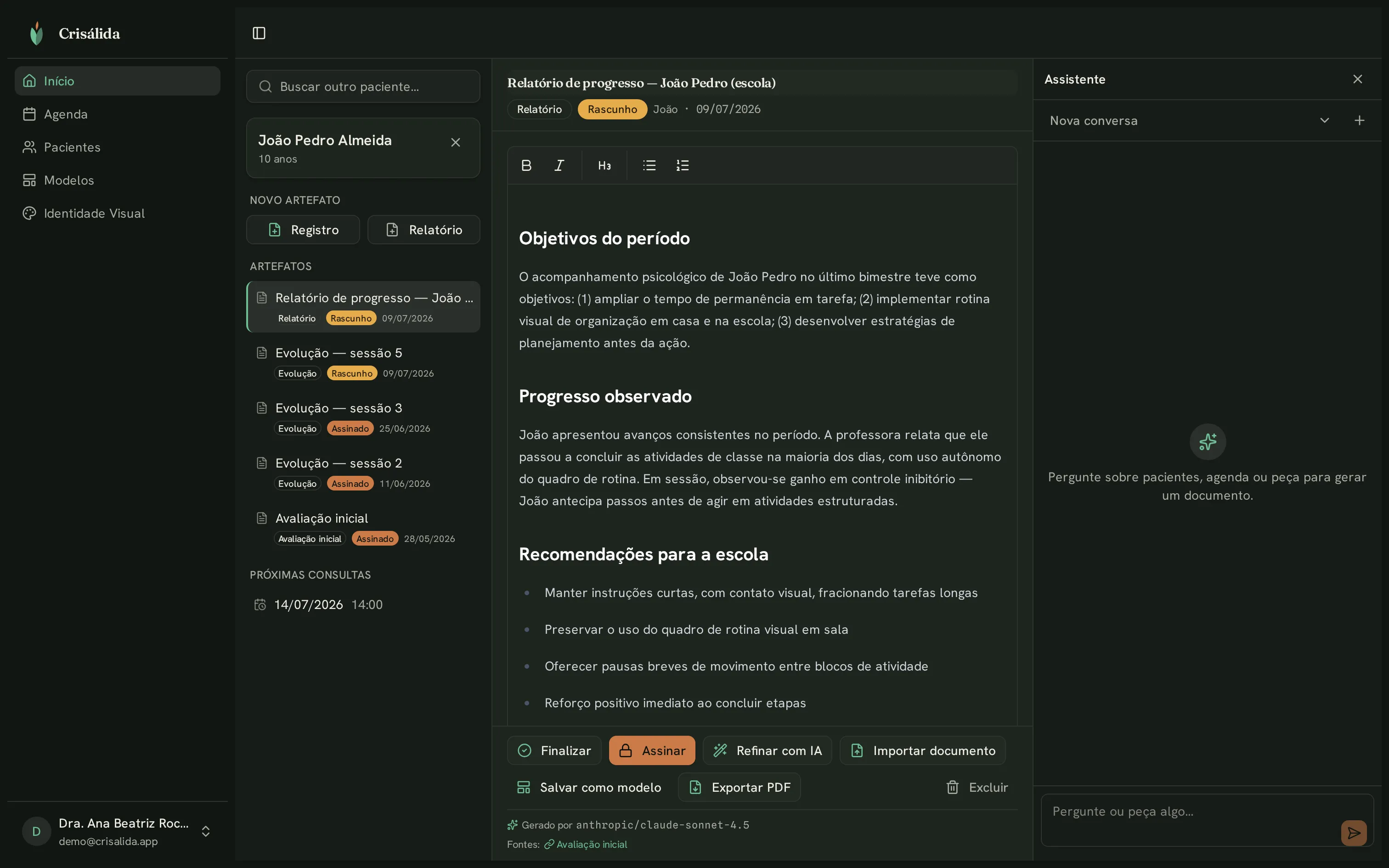Edit the report title field
Viewport: 1389px width, 868px height.
tap(762, 83)
